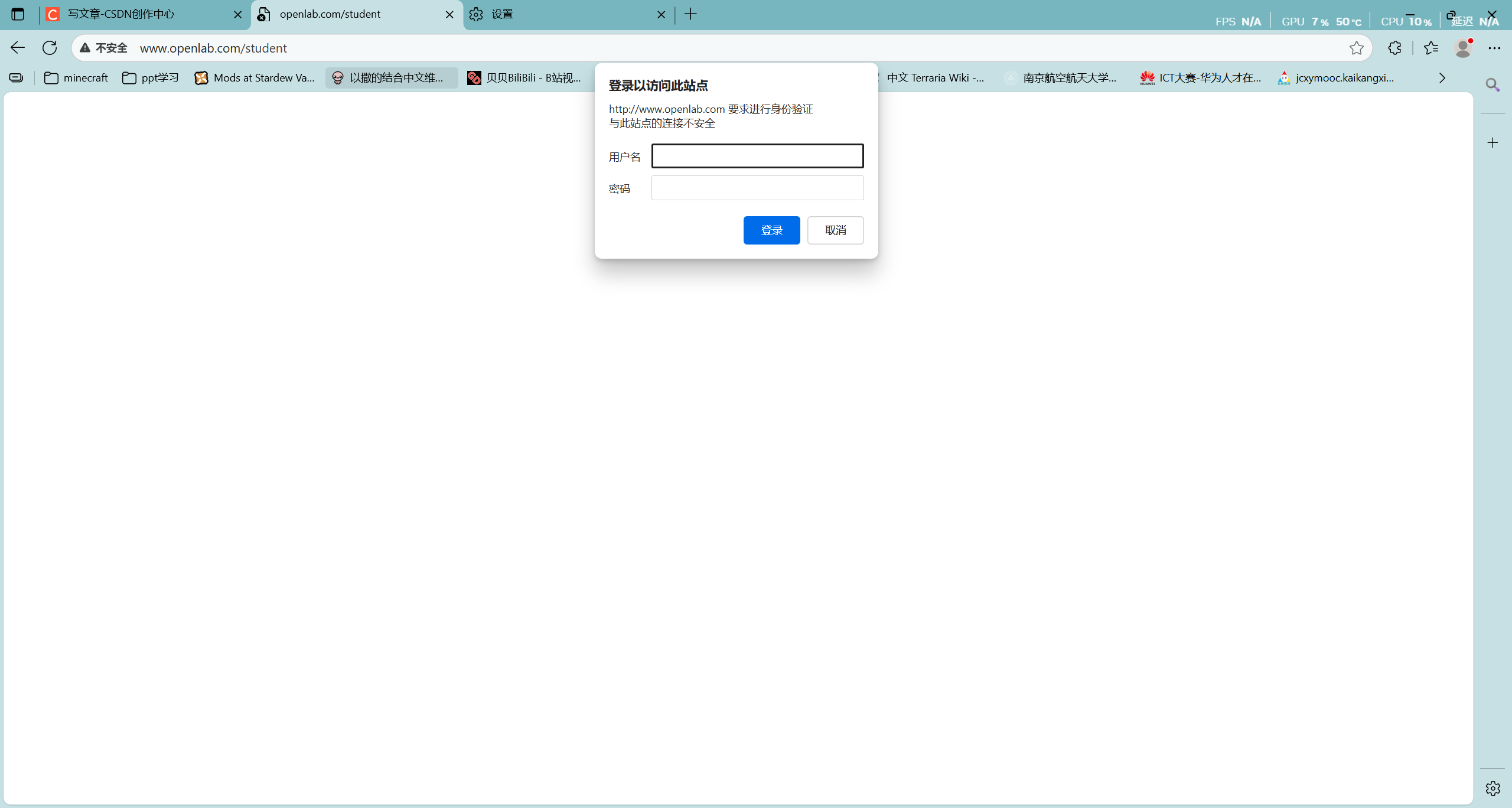Expand the bookmarks overflow chevron
1512x808 pixels.
tap(1442, 78)
